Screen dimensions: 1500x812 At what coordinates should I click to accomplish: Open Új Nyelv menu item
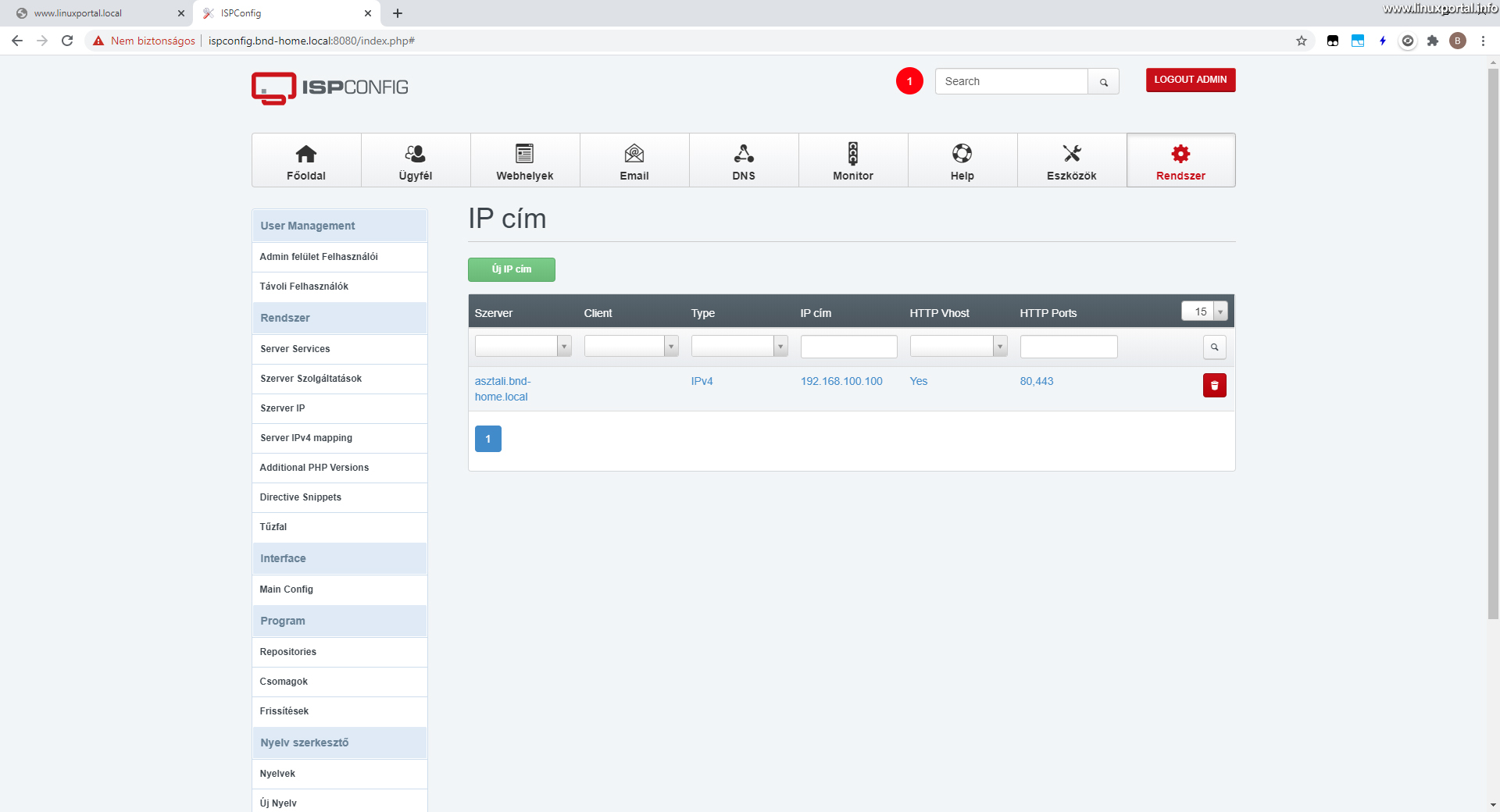click(340, 803)
